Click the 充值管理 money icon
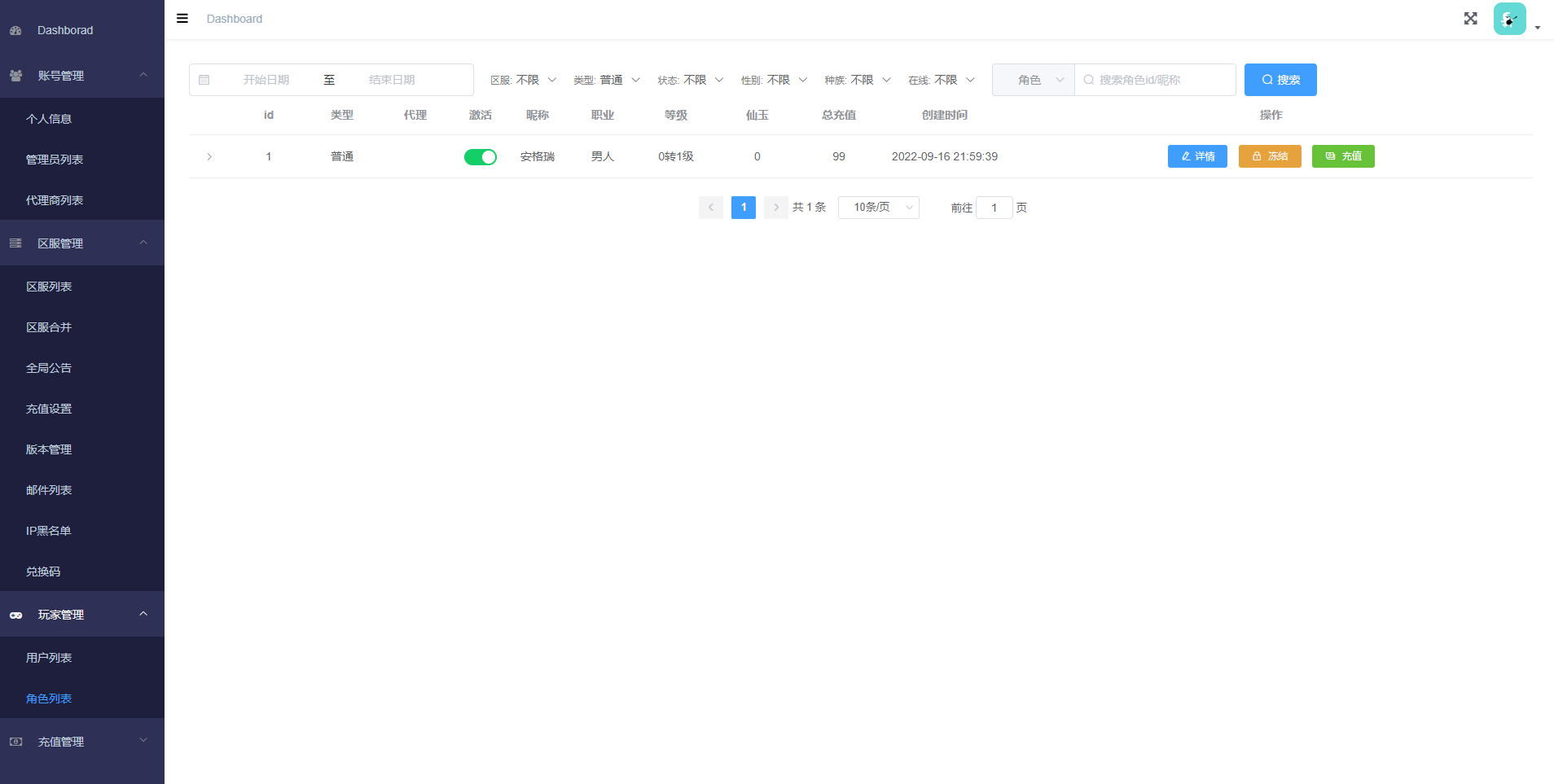Image resolution: width=1554 pixels, height=784 pixels. pyautogui.click(x=15, y=742)
